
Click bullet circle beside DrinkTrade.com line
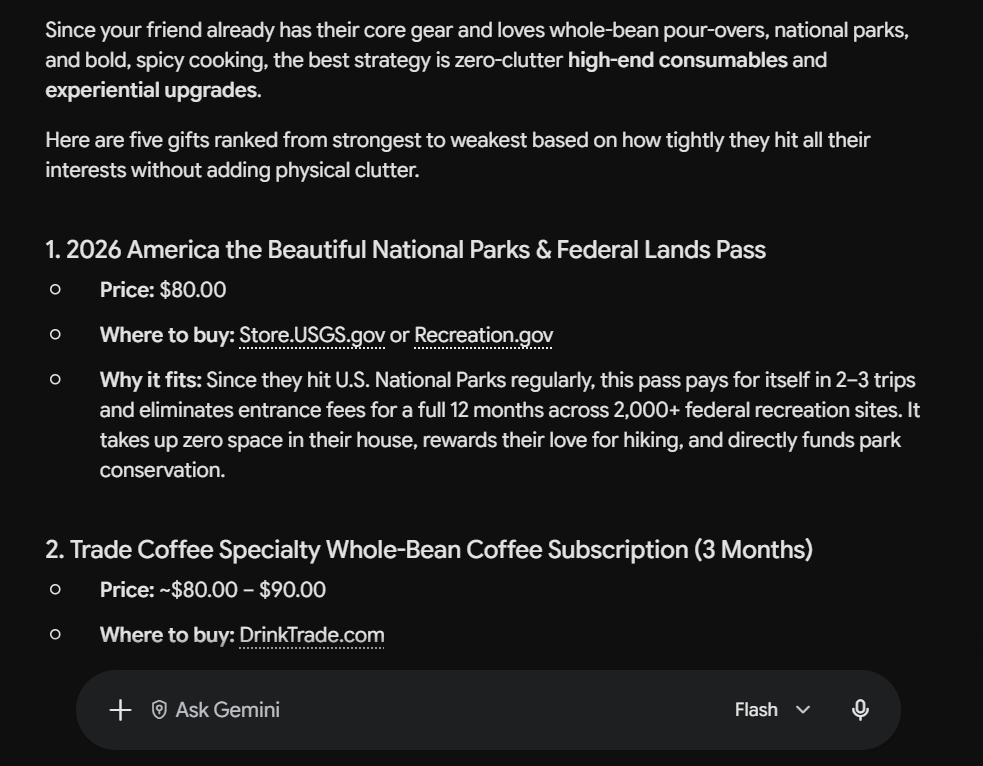55,634
